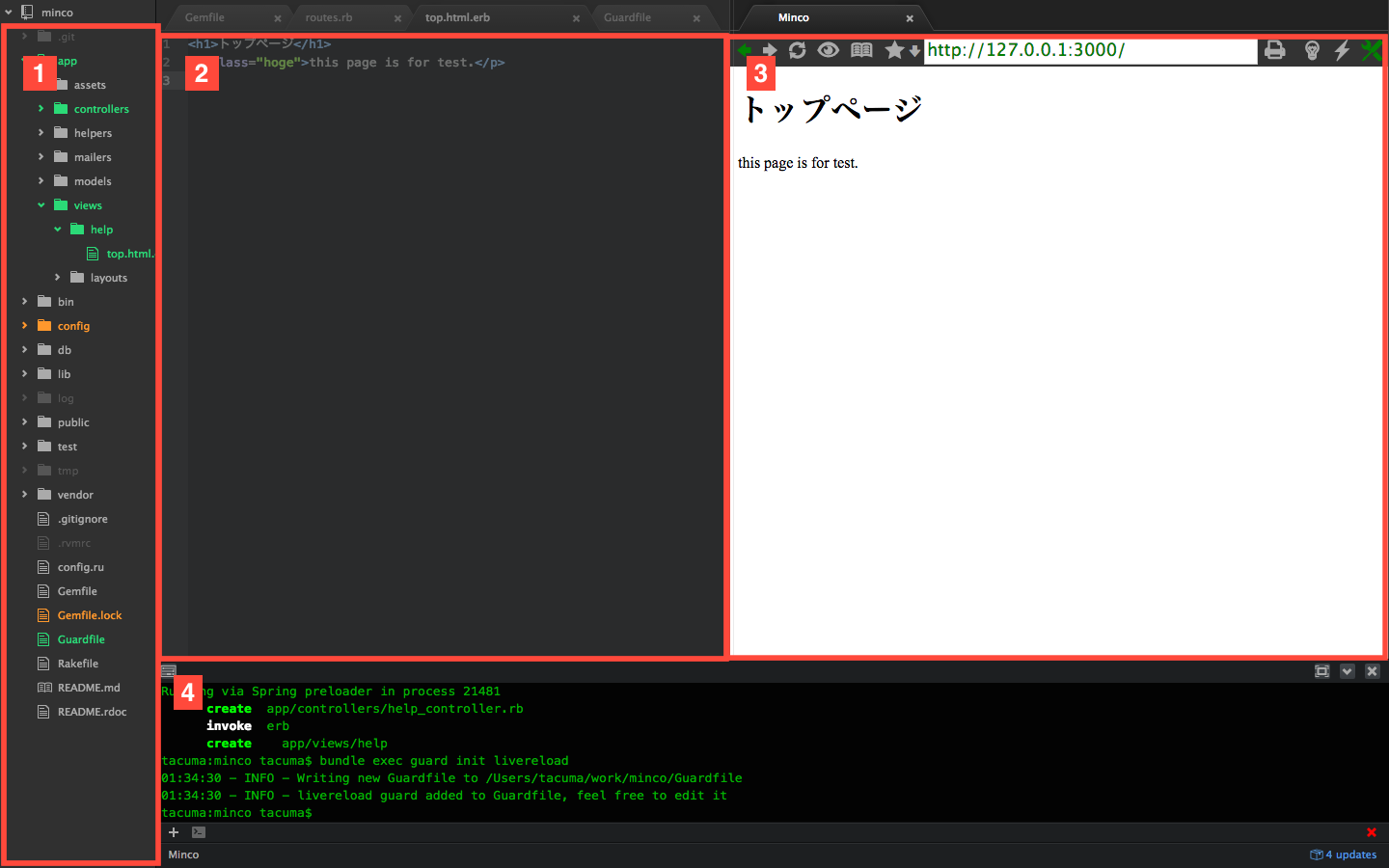This screenshot has height=868, width=1389.
Task: Go back in the browser pane
Action: point(745,50)
